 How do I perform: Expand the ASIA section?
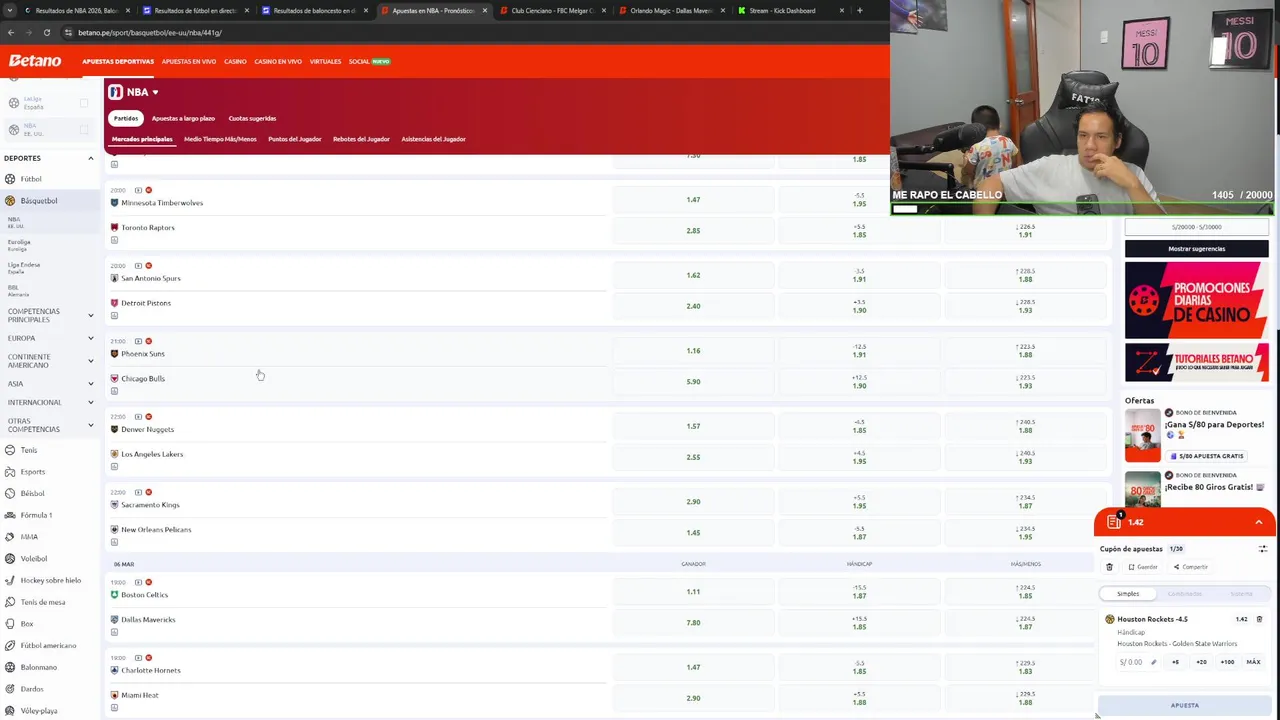click(x=90, y=384)
